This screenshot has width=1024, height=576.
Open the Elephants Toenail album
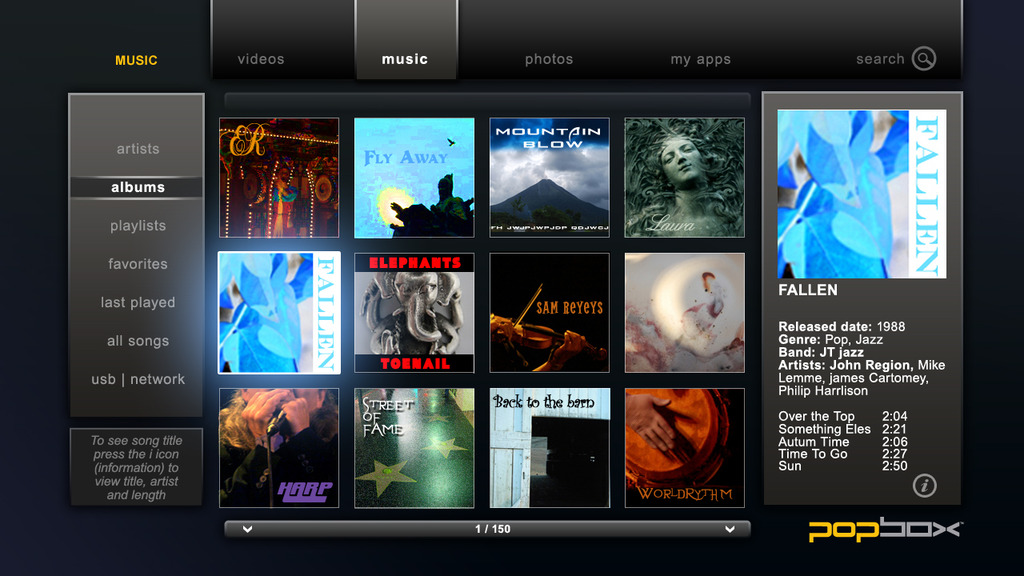pyautogui.click(x=414, y=313)
